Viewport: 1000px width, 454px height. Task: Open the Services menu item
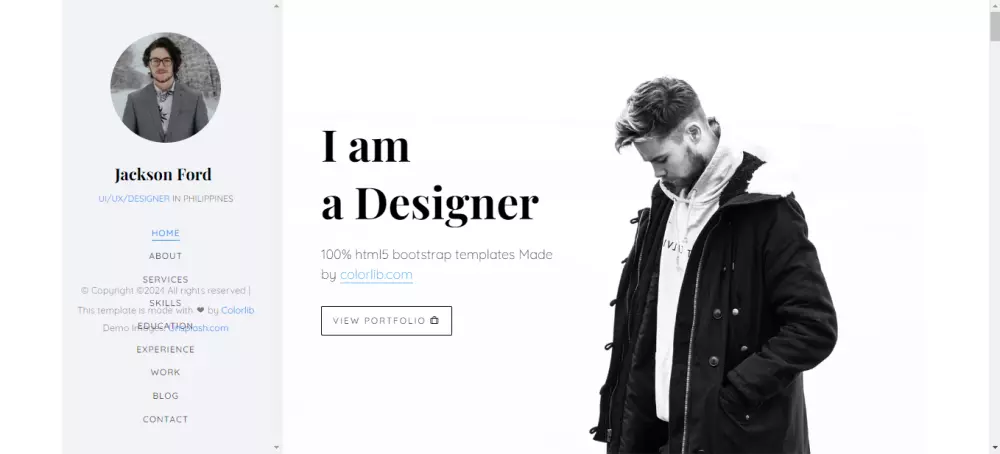[x=166, y=280]
